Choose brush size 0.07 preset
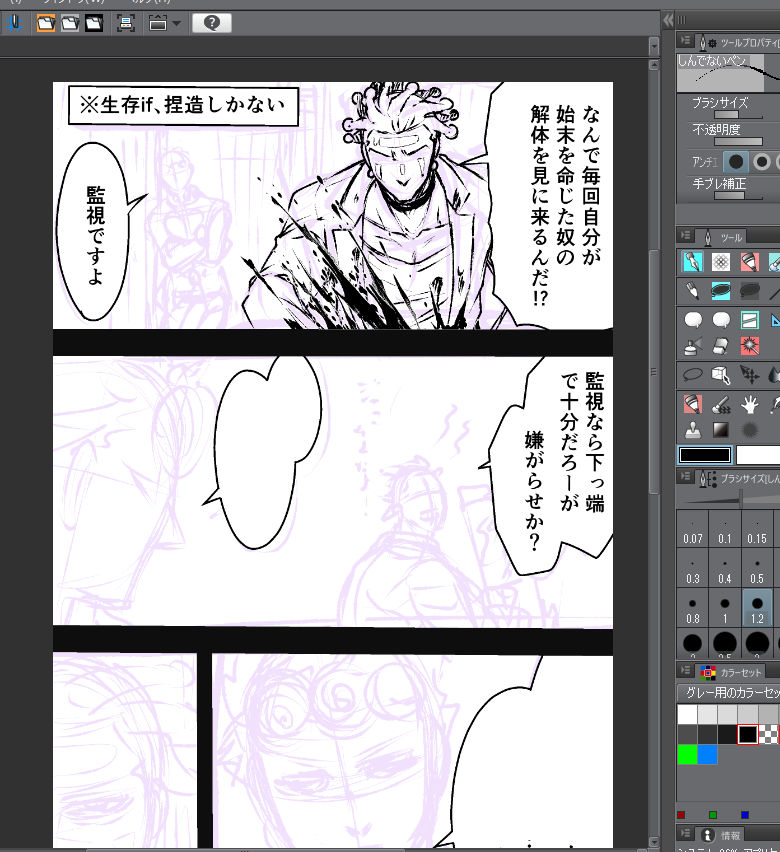 (692, 529)
